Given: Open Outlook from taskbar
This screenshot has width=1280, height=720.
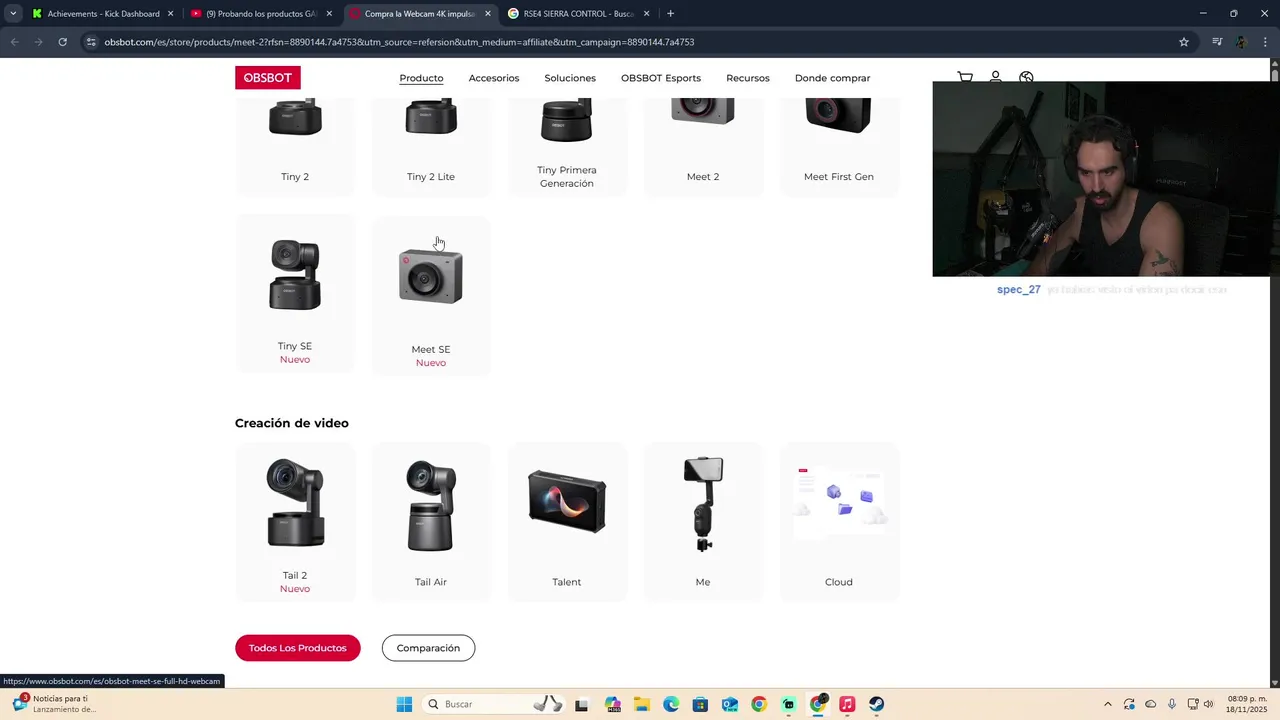Looking at the screenshot, I should (x=730, y=704).
